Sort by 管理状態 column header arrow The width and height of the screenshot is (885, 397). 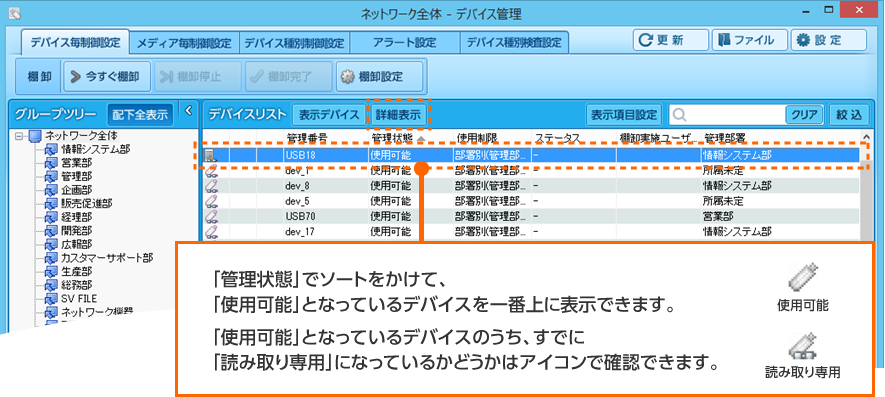420,138
